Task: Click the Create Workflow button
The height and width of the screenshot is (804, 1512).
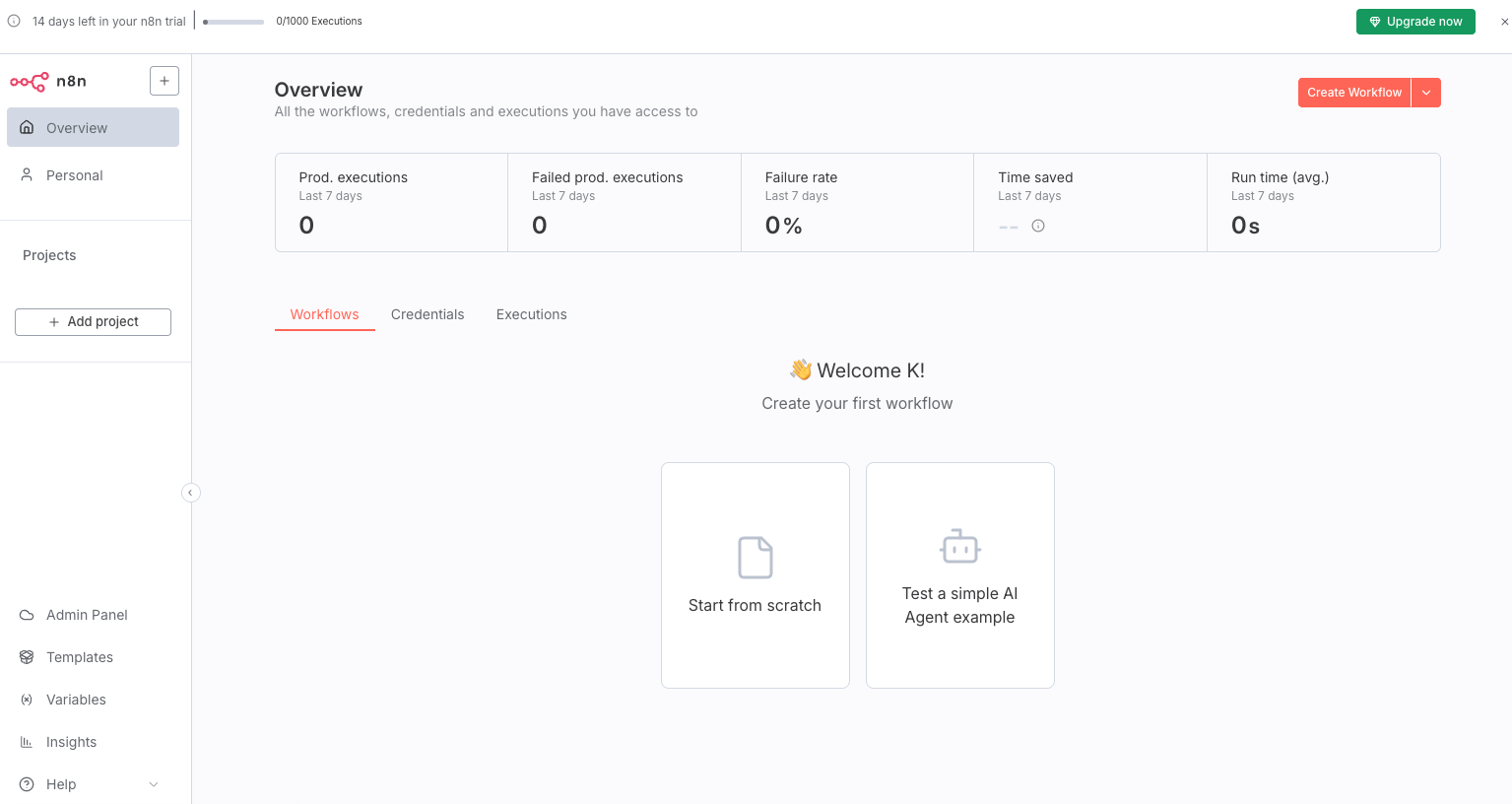Action: pyautogui.click(x=1353, y=92)
